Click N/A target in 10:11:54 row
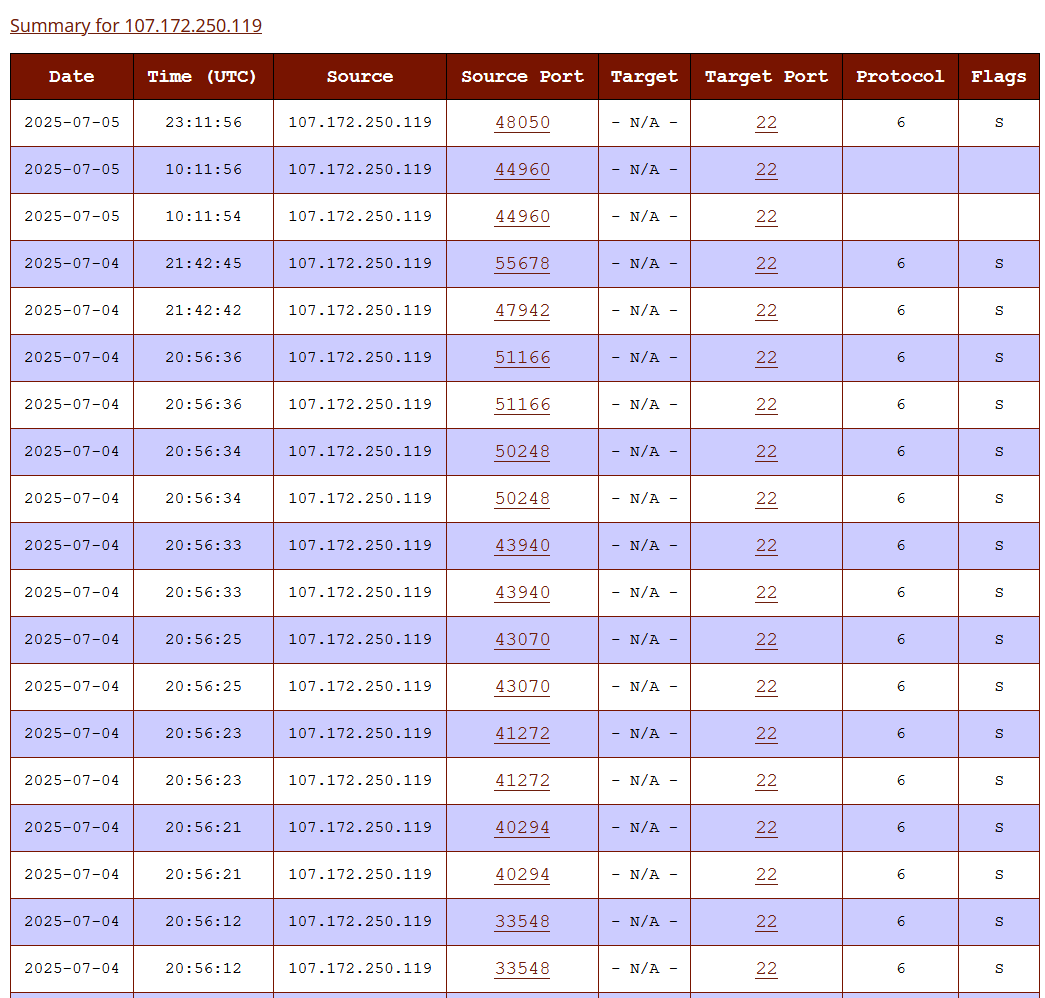 (x=644, y=217)
